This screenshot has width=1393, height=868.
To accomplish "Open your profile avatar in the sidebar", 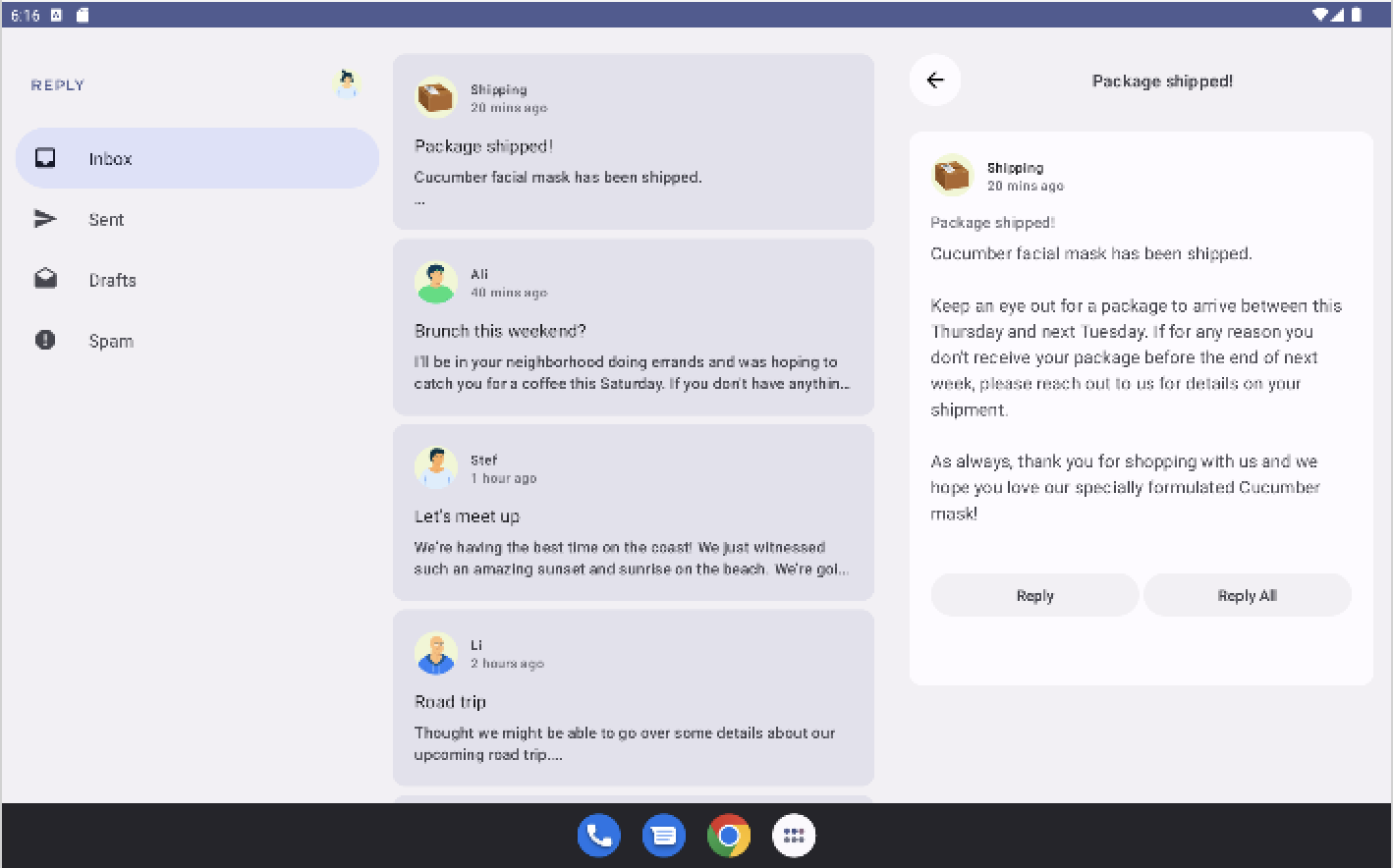I will 346,84.
